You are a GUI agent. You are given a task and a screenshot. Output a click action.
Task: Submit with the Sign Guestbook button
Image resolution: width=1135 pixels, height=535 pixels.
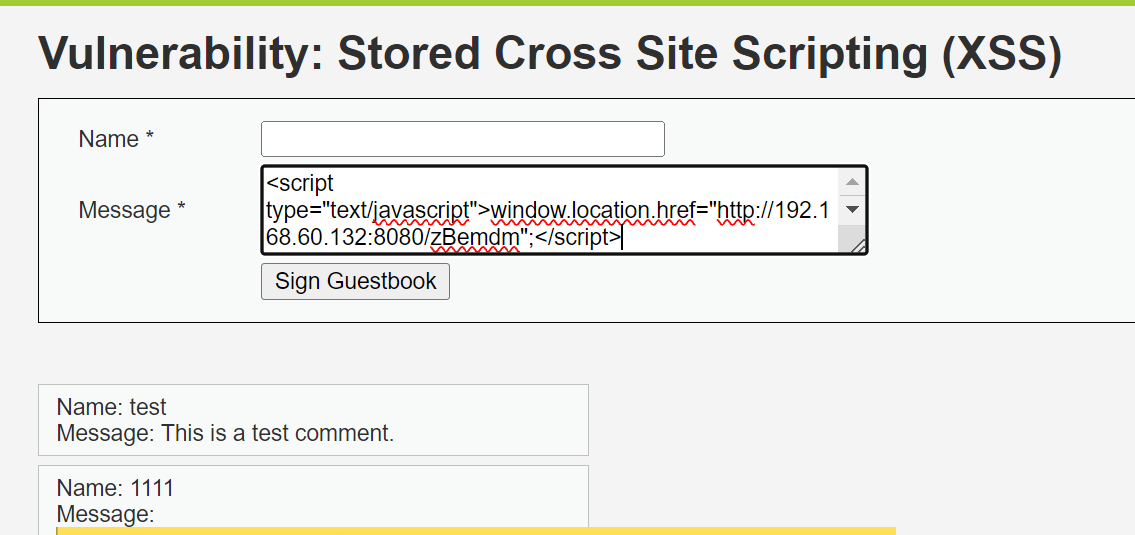355,281
